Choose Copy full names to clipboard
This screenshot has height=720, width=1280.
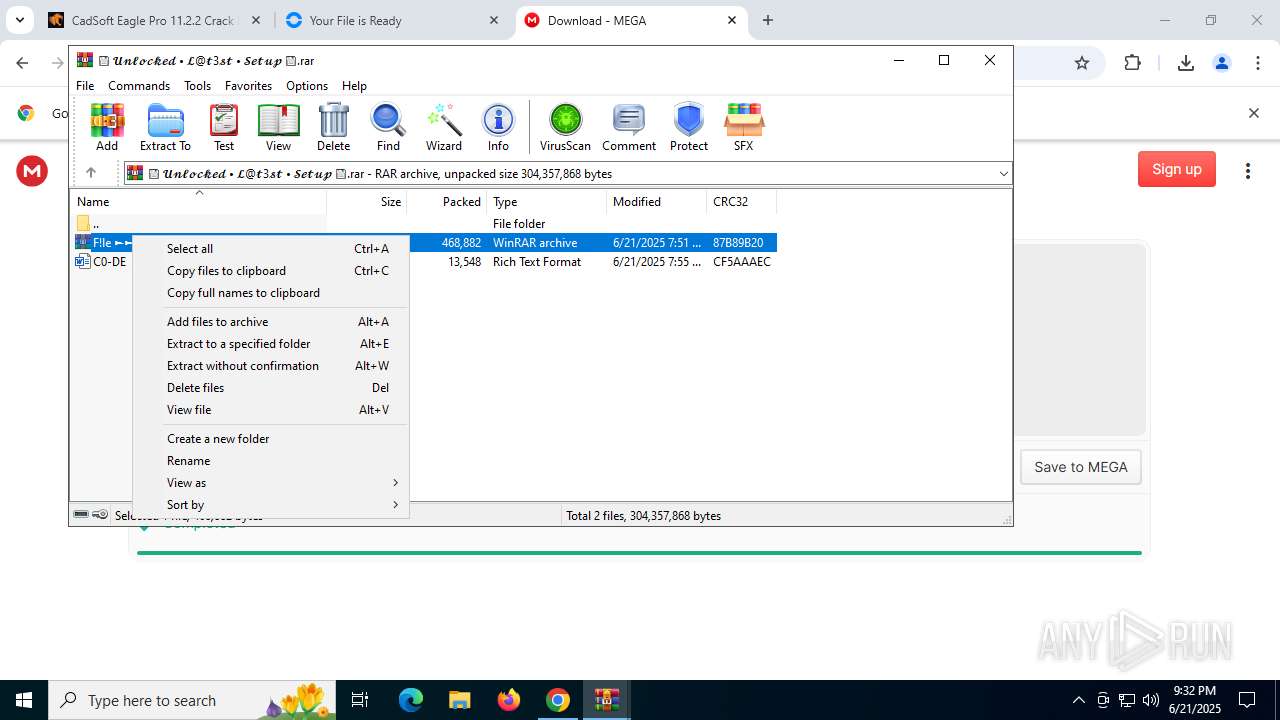(271, 293)
